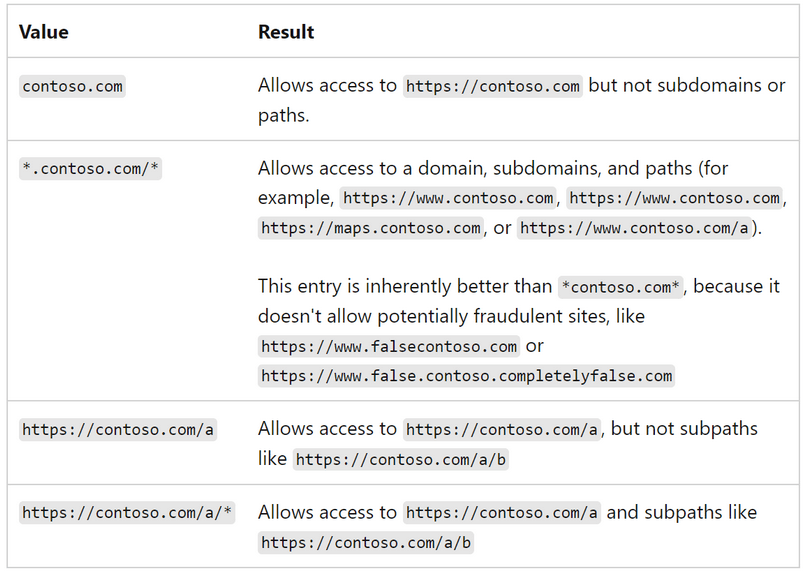The height and width of the screenshot is (574, 804).
Task: Click the https://contoso.com/a value in the Value column
Action: click(x=117, y=429)
